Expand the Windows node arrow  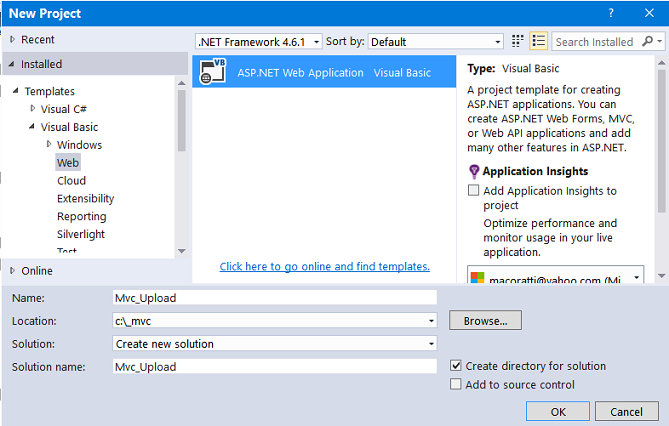49,144
